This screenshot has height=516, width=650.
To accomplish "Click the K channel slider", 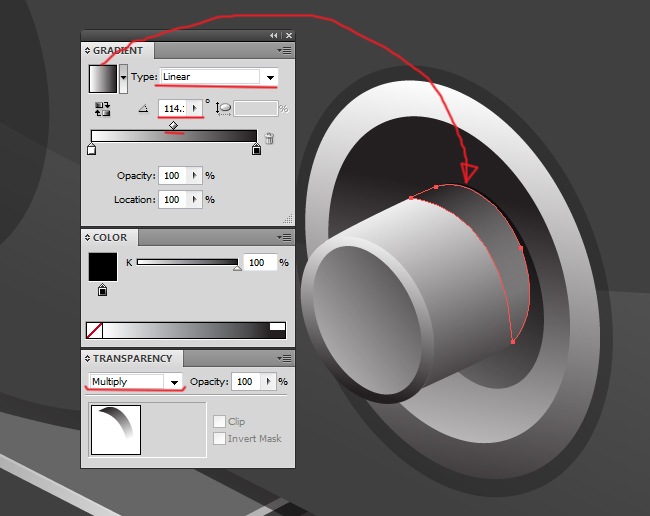I will [187, 262].
